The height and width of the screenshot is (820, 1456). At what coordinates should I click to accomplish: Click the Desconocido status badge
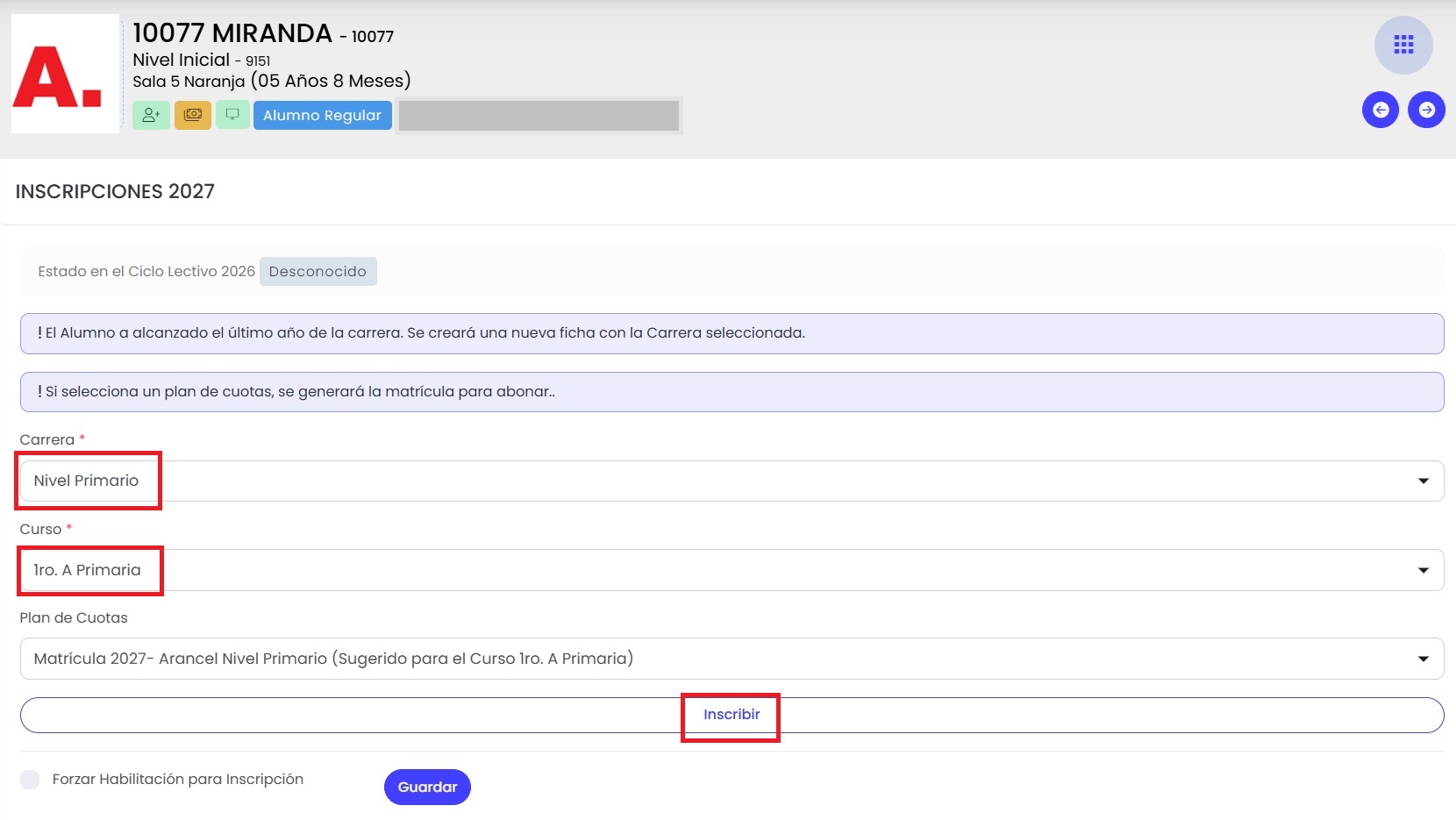coord(318,272)
